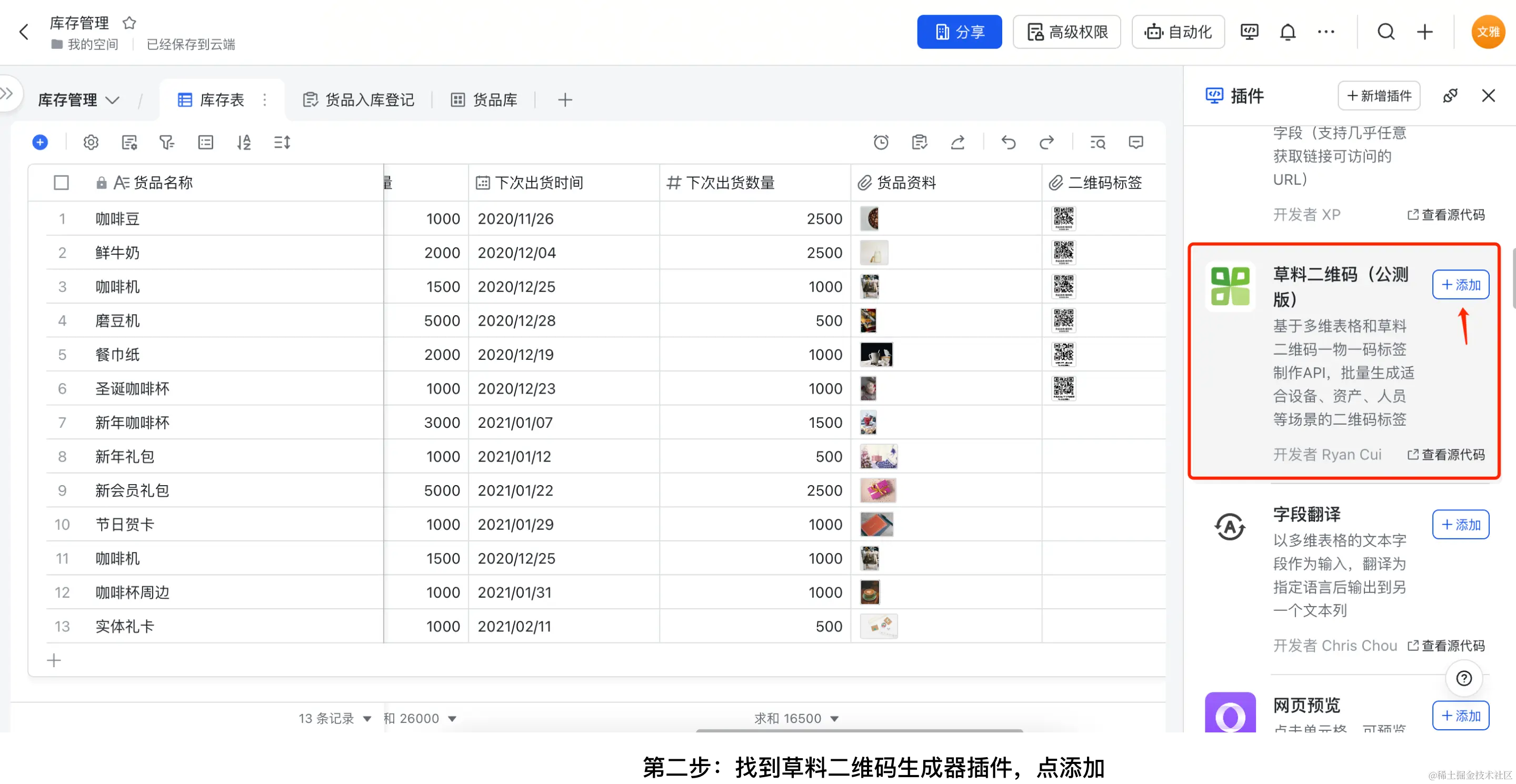Click the undo arrow icon
Image resolution: width=1516 pixels, height=784 pixels.
coord(1009,142)
